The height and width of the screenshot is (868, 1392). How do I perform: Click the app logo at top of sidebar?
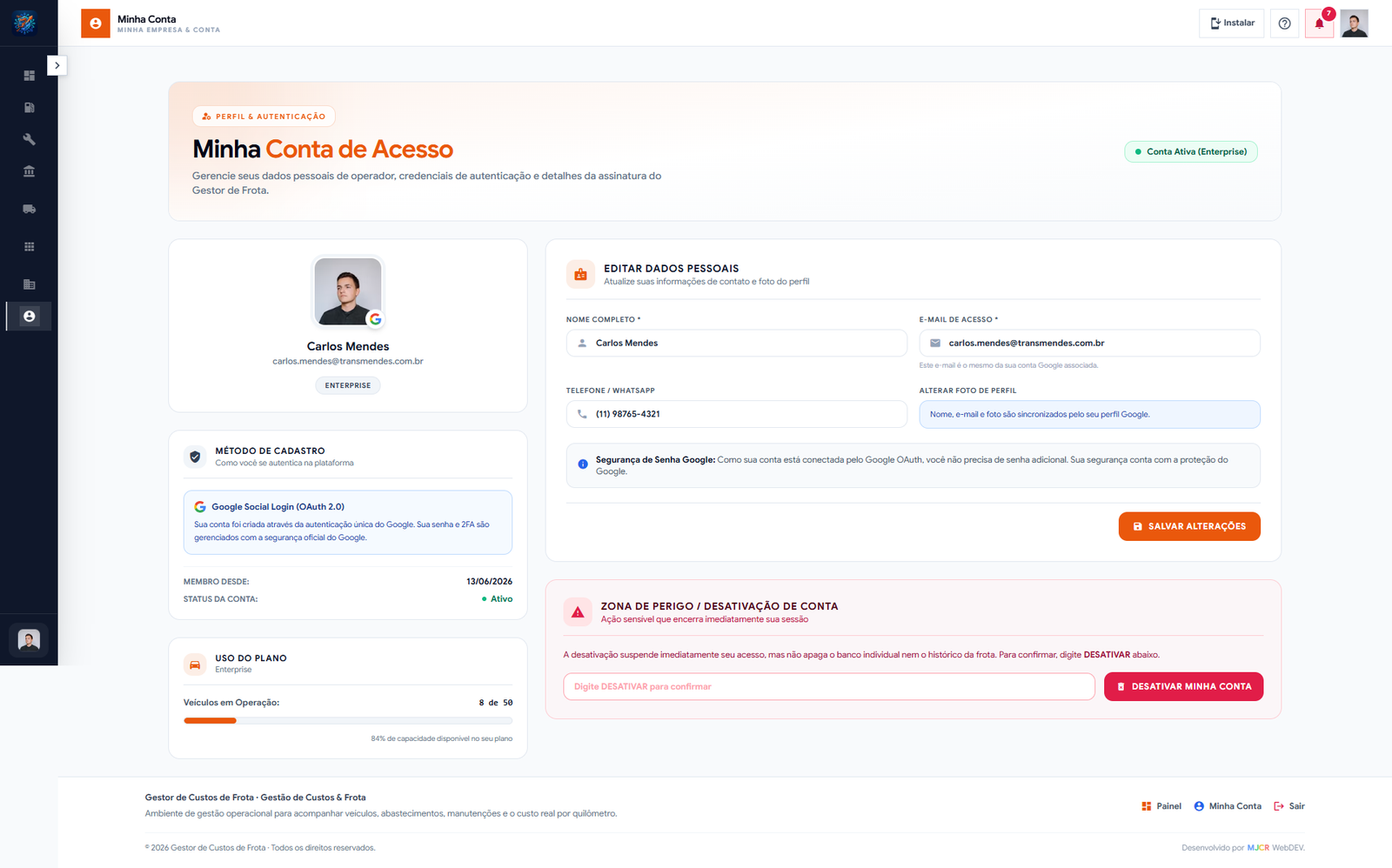(x=24, y=23)
